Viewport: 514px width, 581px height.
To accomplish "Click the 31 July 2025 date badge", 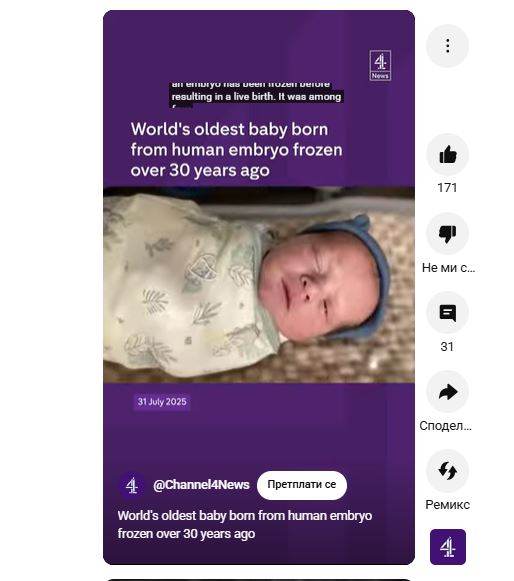I will (162, 402).
